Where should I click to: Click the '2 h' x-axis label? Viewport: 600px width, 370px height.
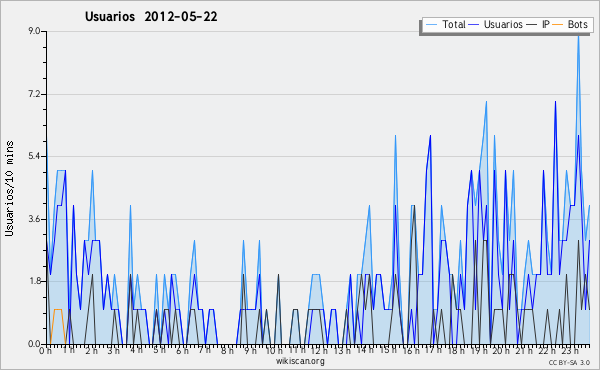(x=91, y=351)
